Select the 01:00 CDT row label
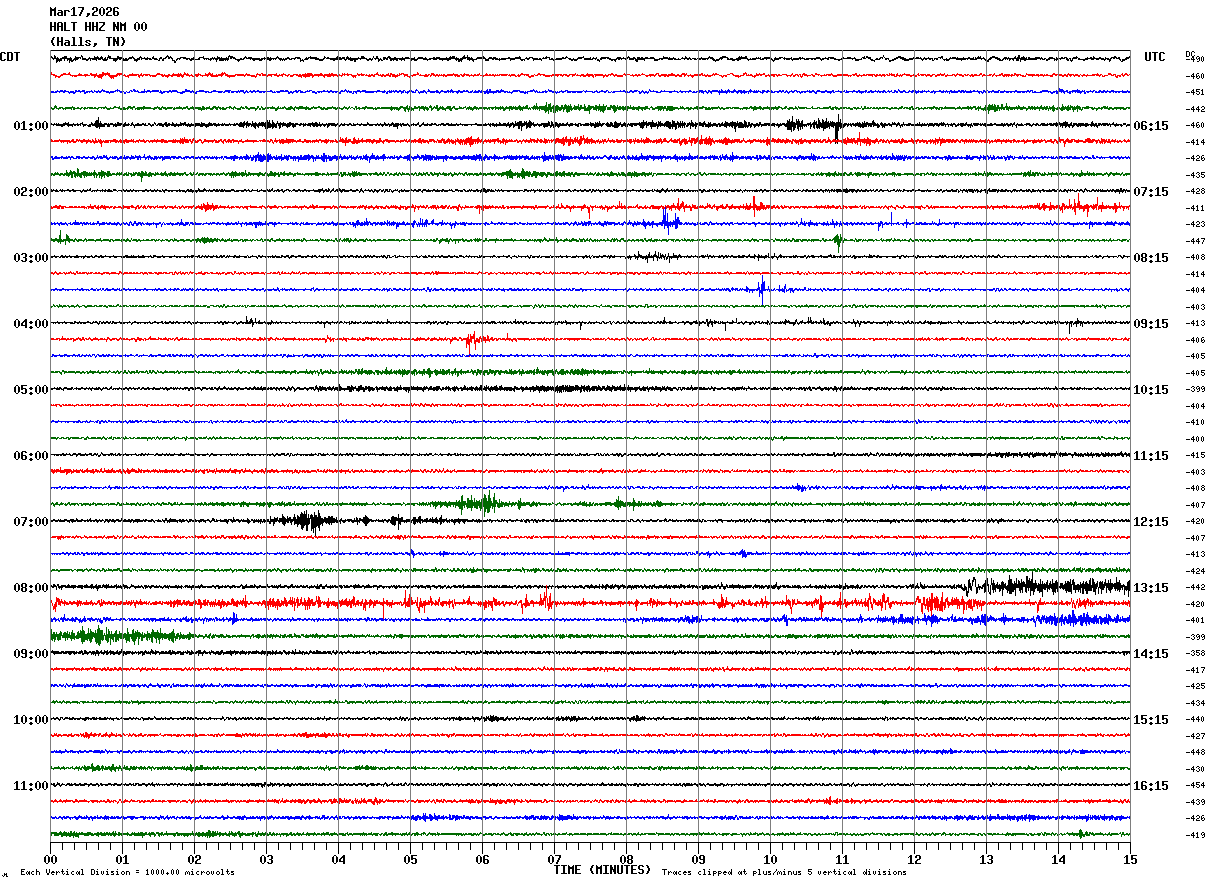Viewport: 1210px width, 886px height. point(30,125)
